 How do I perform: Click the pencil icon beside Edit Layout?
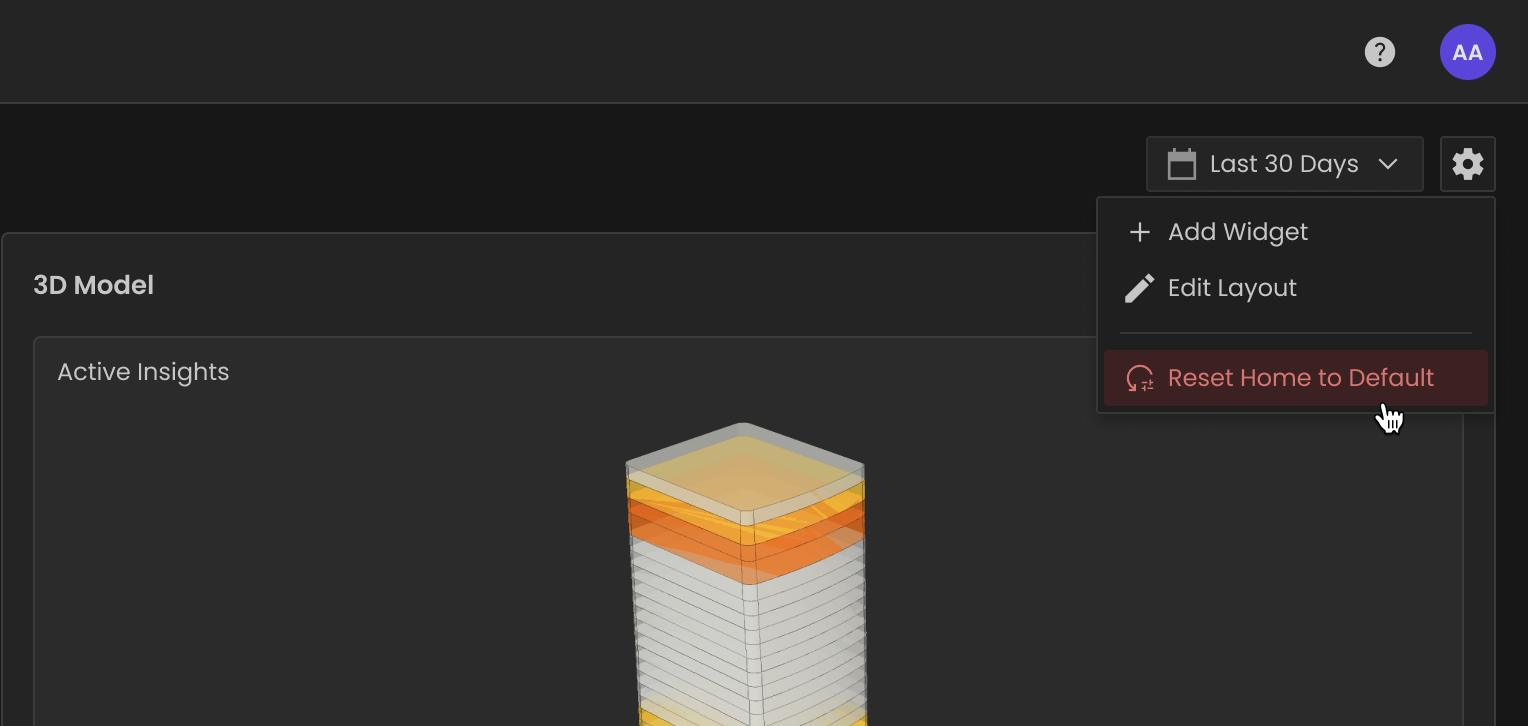(1139, 288)
